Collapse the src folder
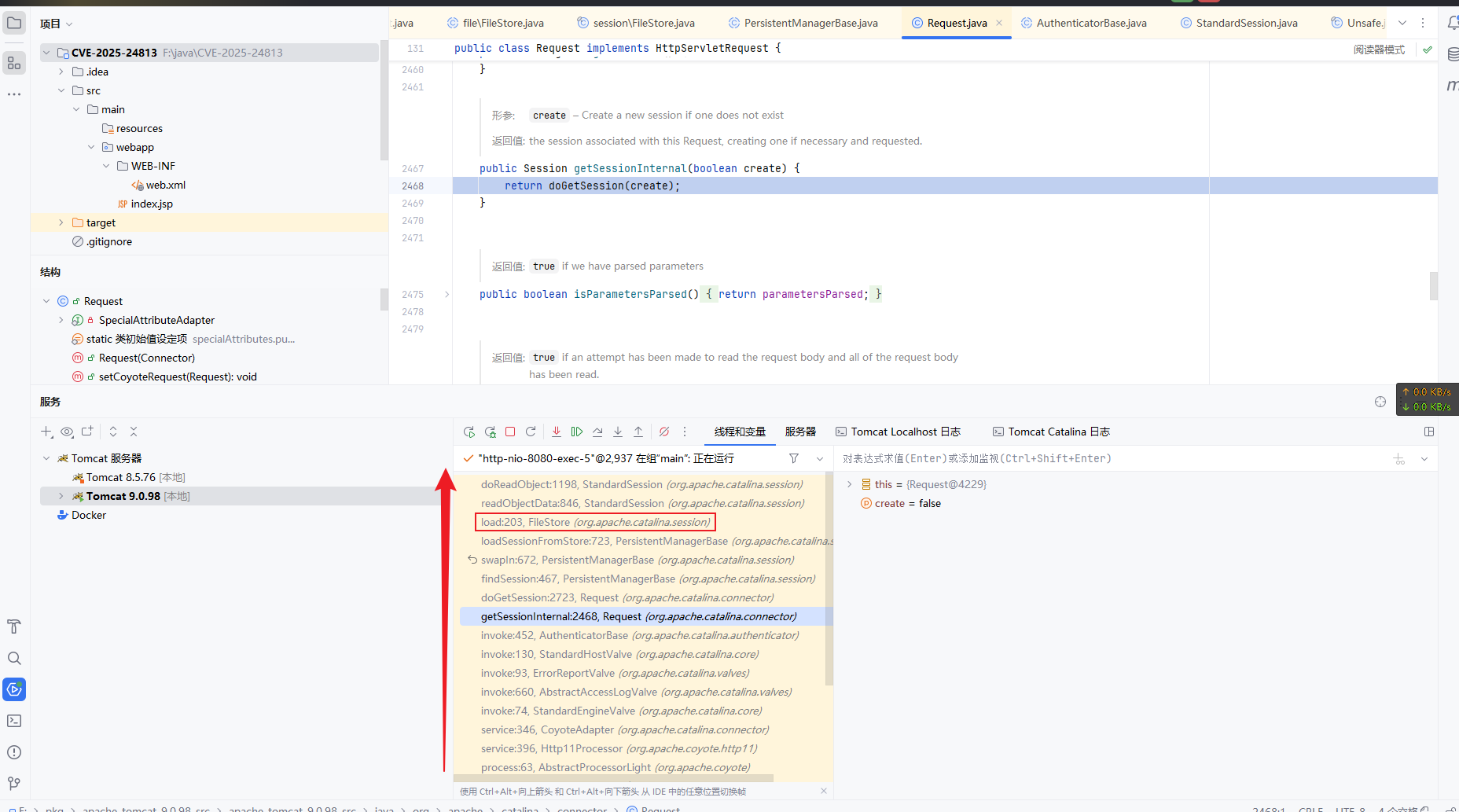The image size is (1459, 812). coord(61,90)
